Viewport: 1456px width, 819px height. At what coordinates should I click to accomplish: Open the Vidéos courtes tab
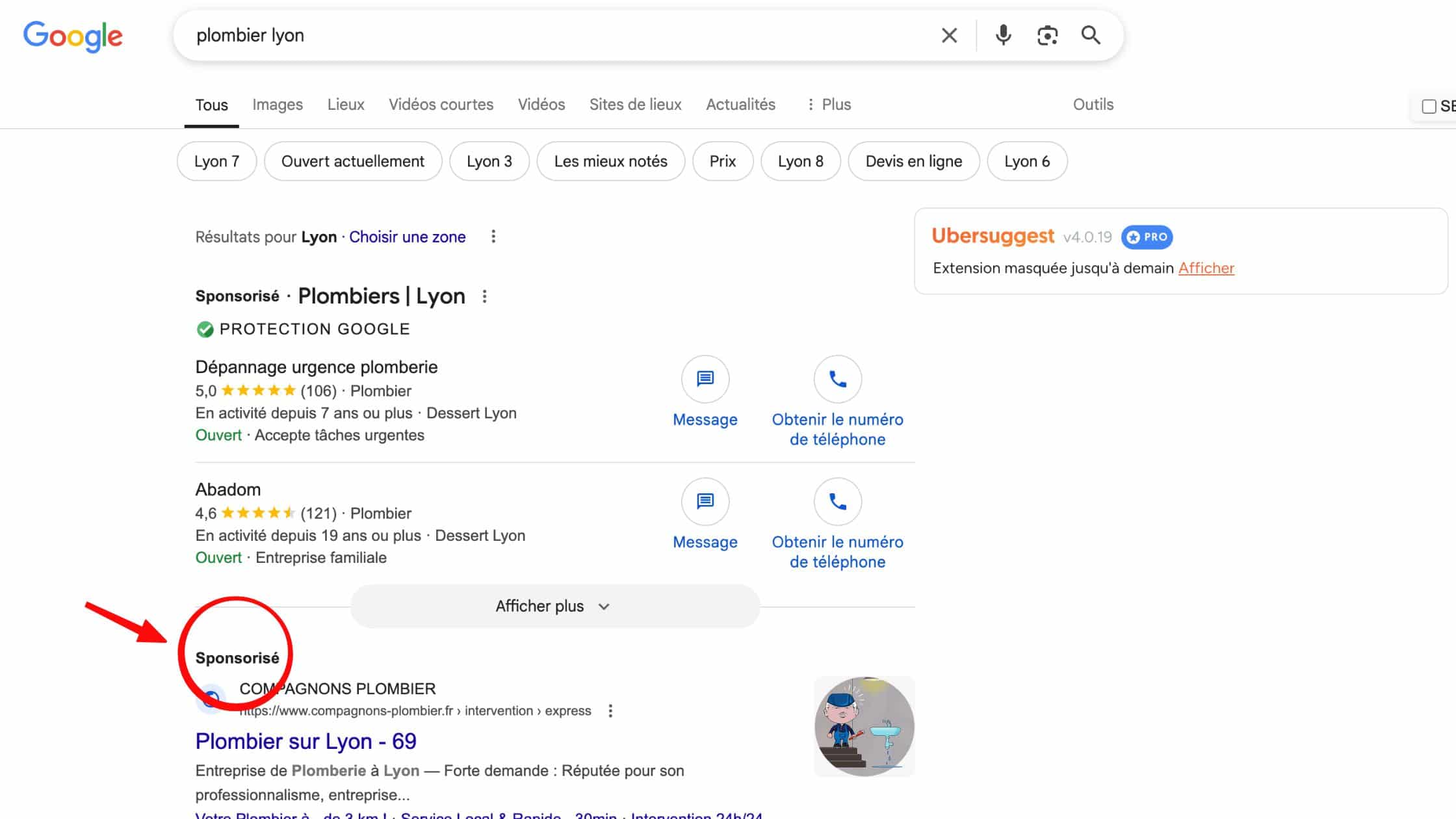click(x=441, y=105)
